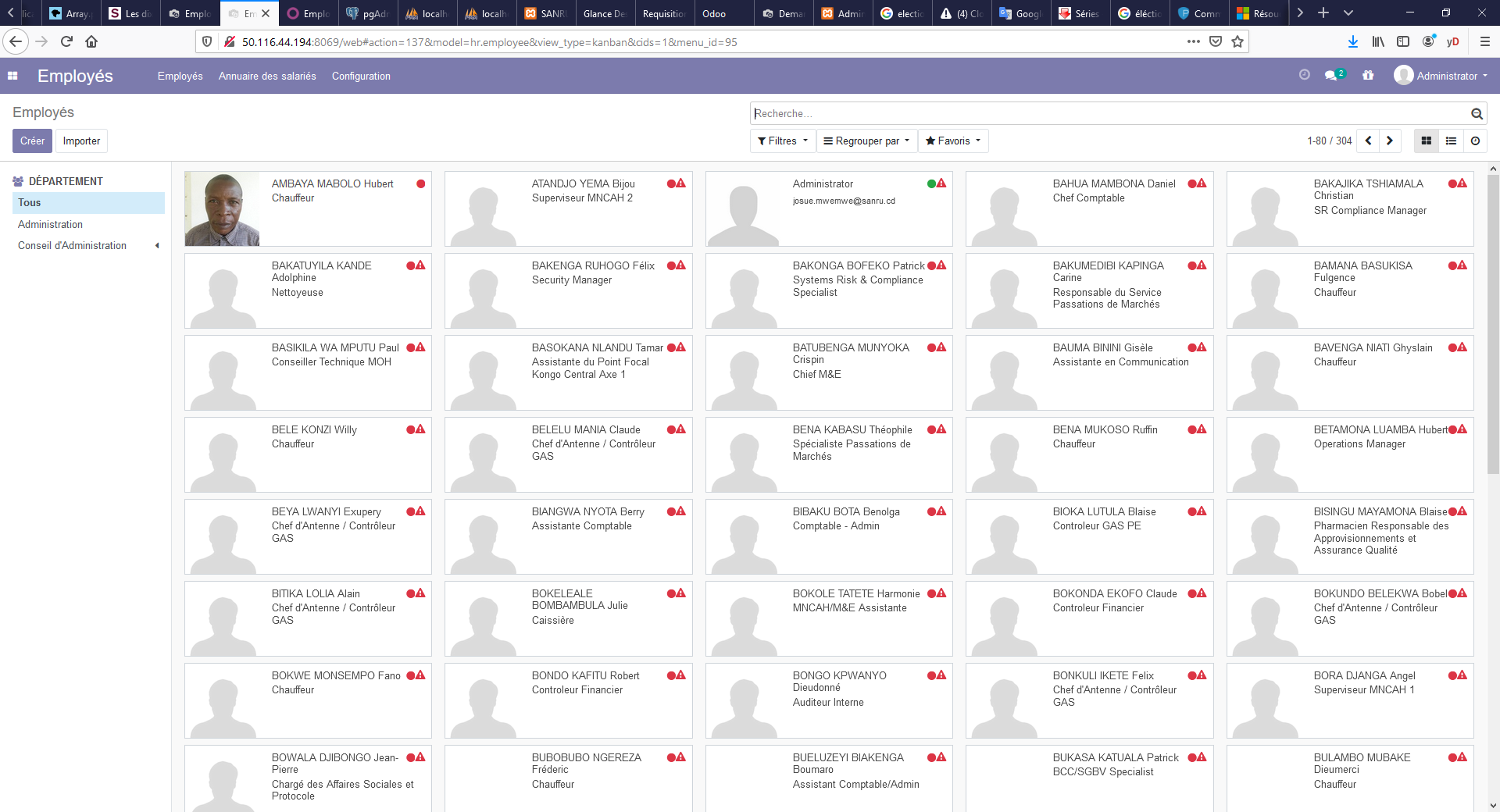Reload the page with browser refresh
The image size is (1500, 812).
(66, 41)
